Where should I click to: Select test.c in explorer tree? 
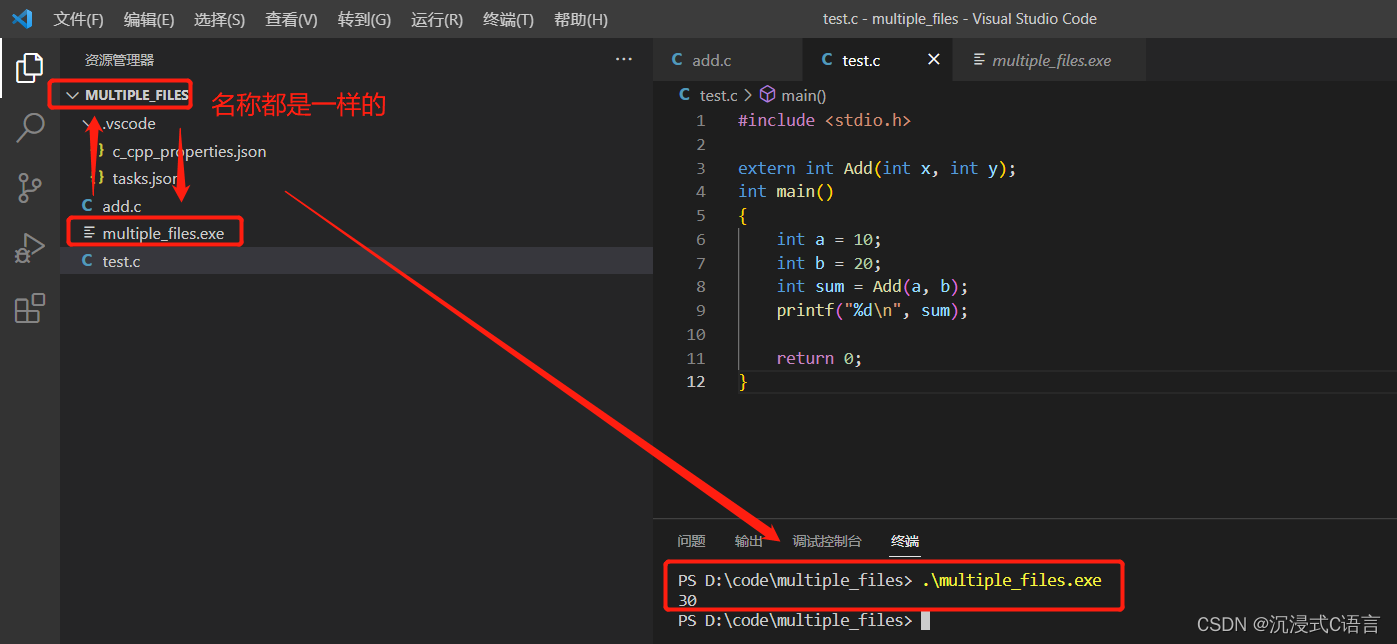[x=121, y=261]
